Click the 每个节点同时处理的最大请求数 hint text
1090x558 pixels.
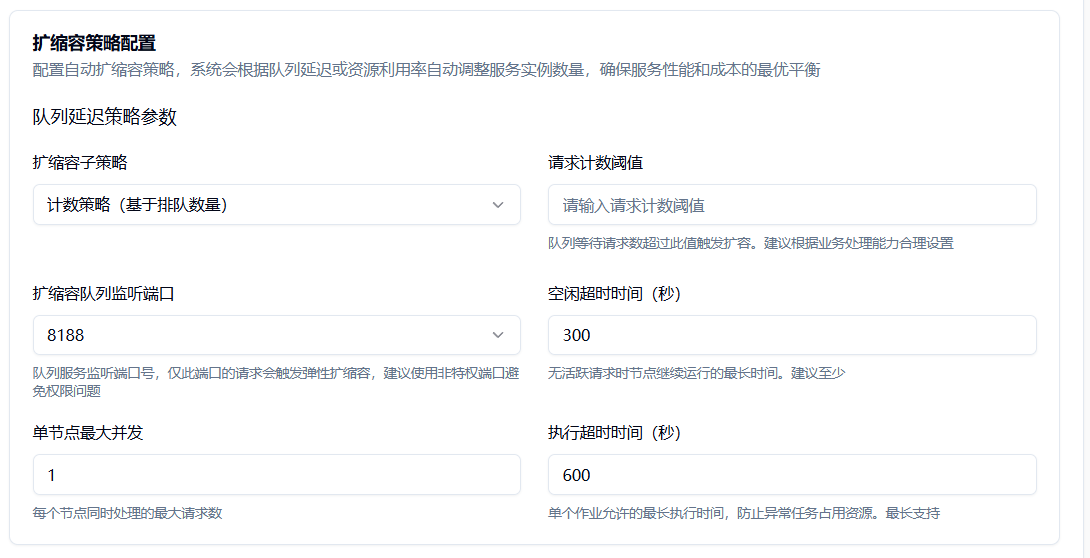pos(127,513)
